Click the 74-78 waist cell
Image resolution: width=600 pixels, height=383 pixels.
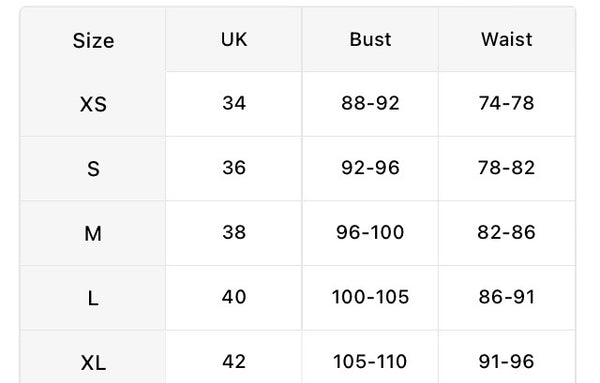507,103
